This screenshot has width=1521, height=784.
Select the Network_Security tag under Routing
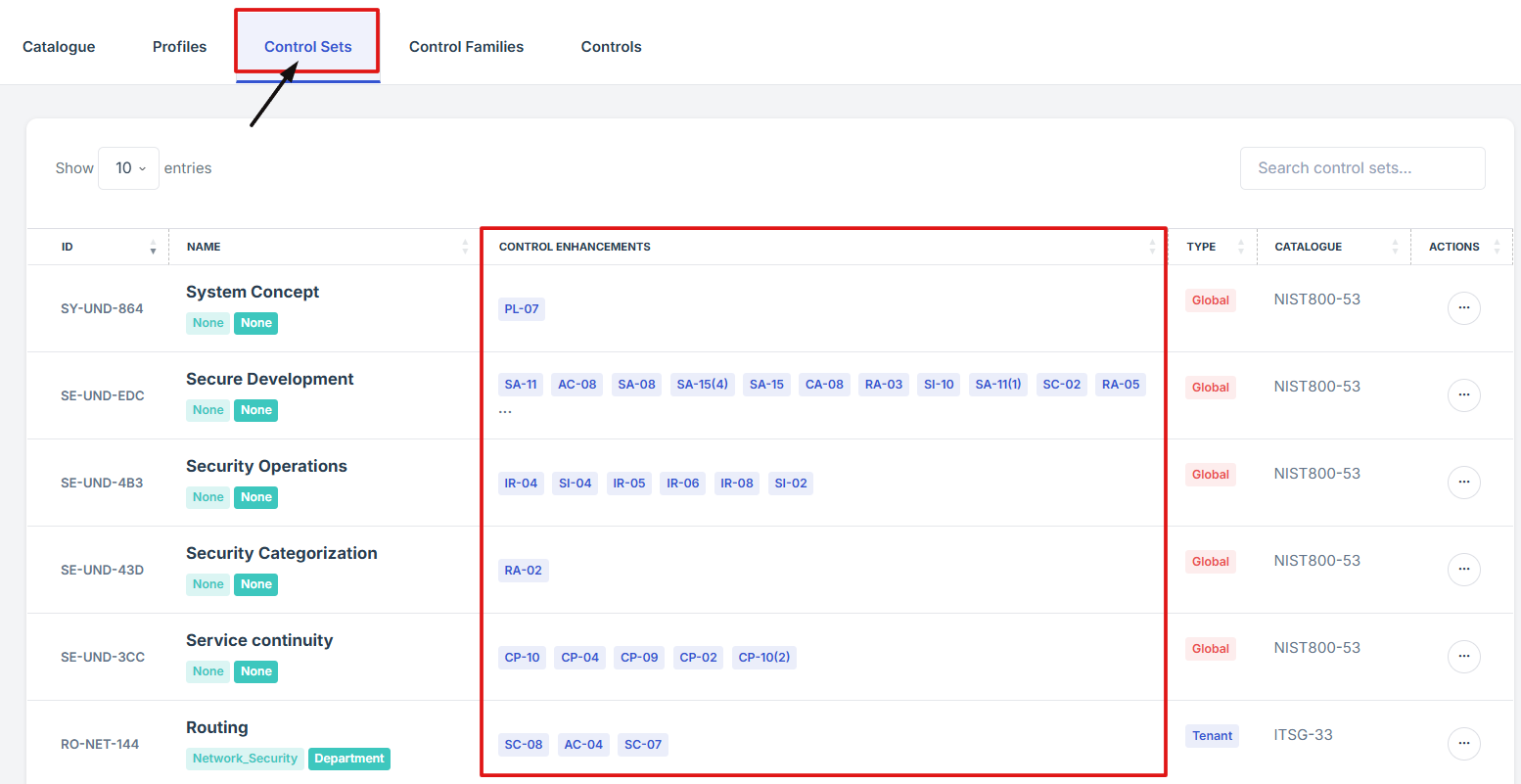coord(245,759)
